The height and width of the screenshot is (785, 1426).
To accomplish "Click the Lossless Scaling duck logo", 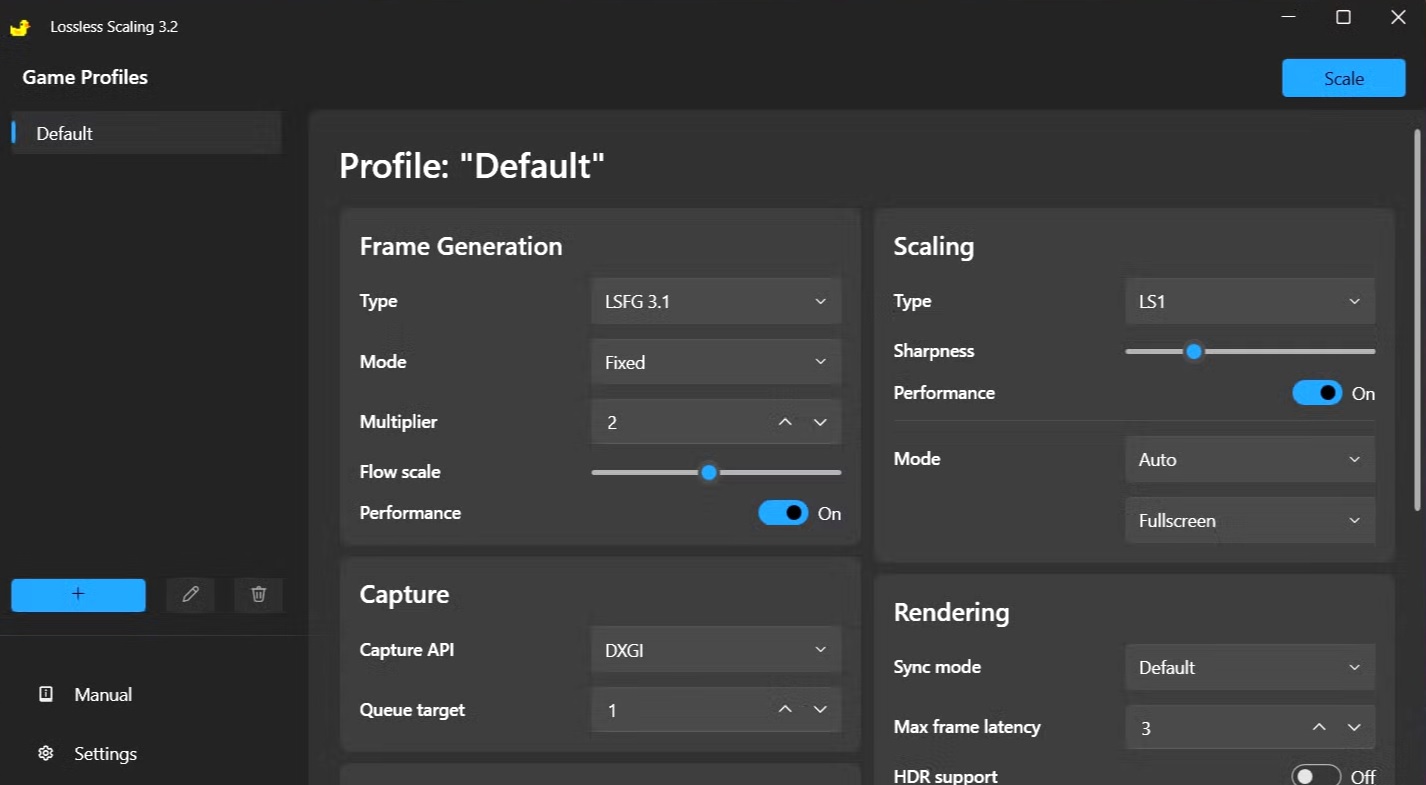I will coord(20,27).
